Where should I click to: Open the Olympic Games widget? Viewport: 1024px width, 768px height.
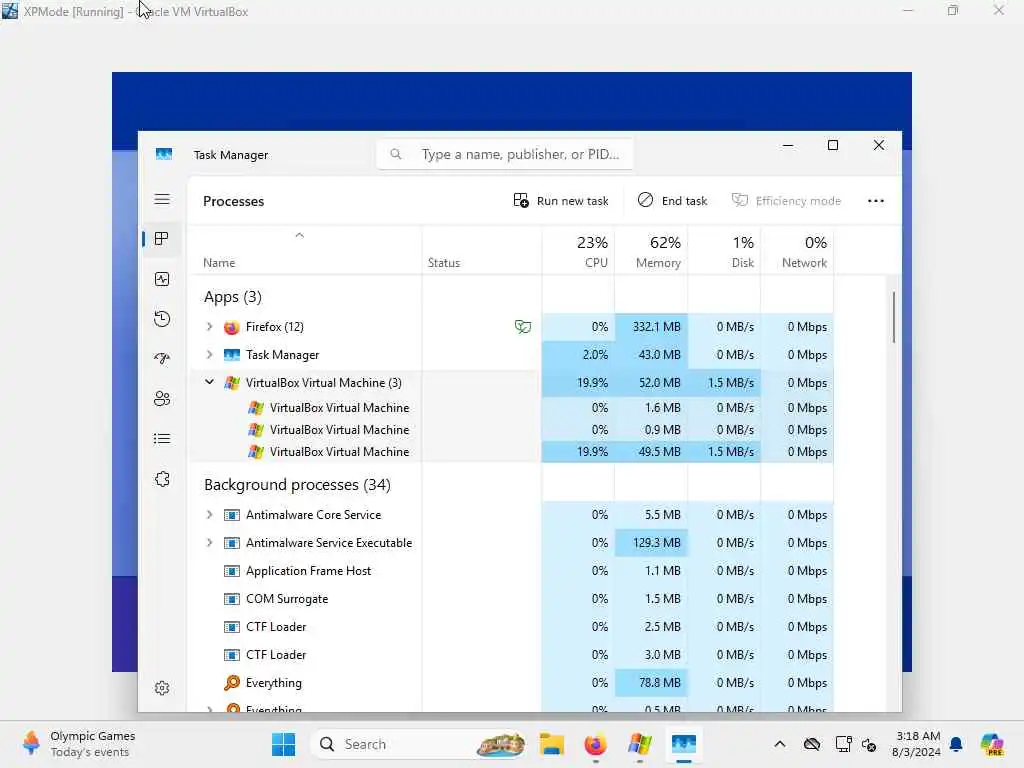78,744
